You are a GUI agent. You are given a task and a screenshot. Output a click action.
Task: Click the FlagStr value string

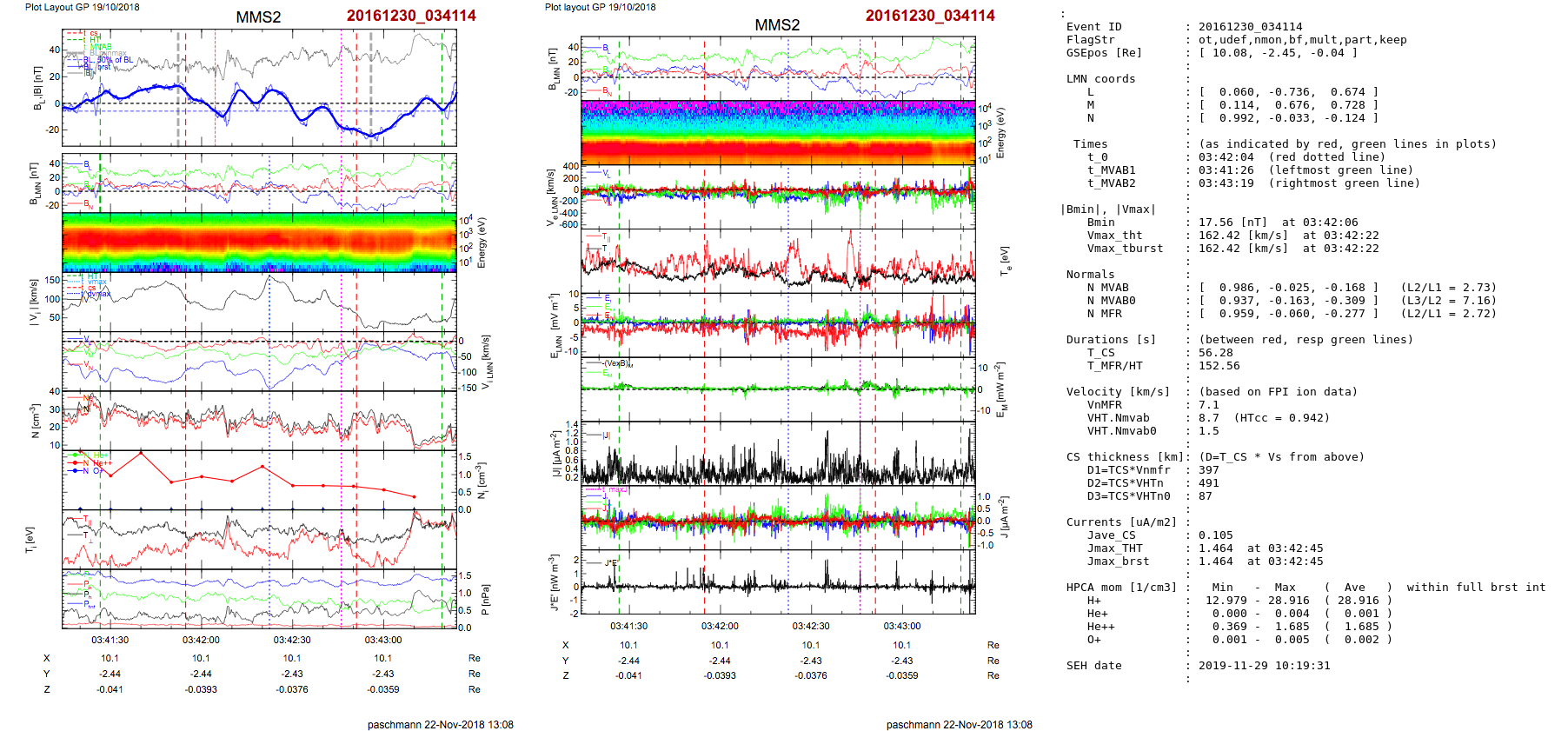click(1302, 40)
